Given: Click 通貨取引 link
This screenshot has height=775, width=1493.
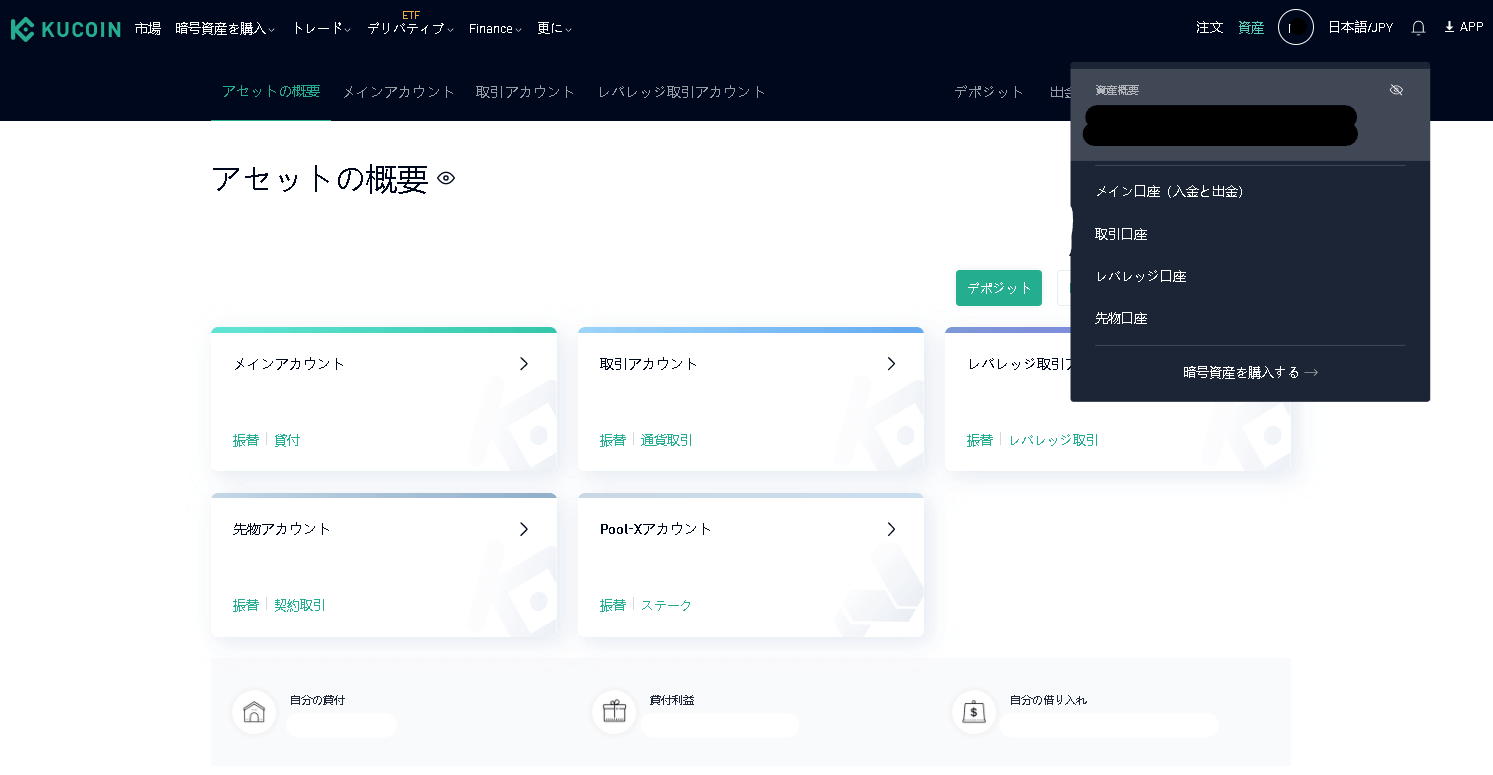Looking at the screenshot, I should [x=667, y=440].
